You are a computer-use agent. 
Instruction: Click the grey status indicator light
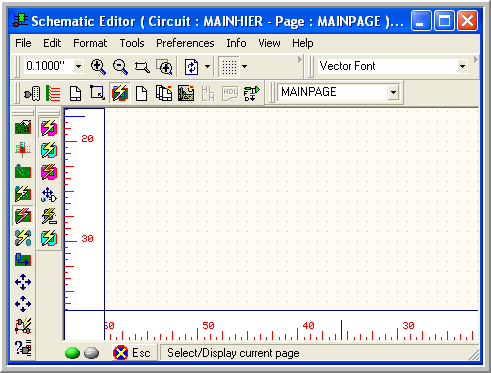(91, 353)
